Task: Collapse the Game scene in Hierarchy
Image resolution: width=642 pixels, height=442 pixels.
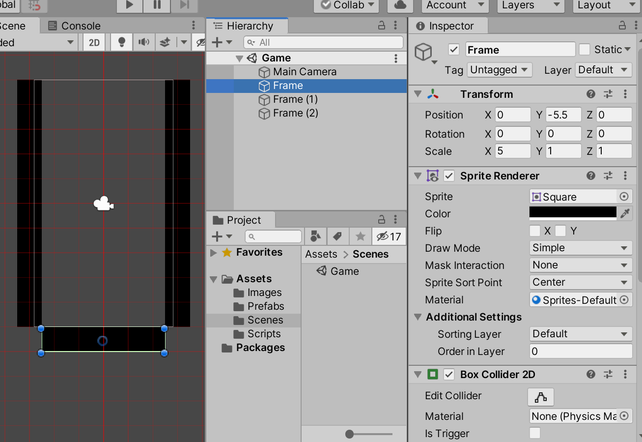Action: (240, 59)
